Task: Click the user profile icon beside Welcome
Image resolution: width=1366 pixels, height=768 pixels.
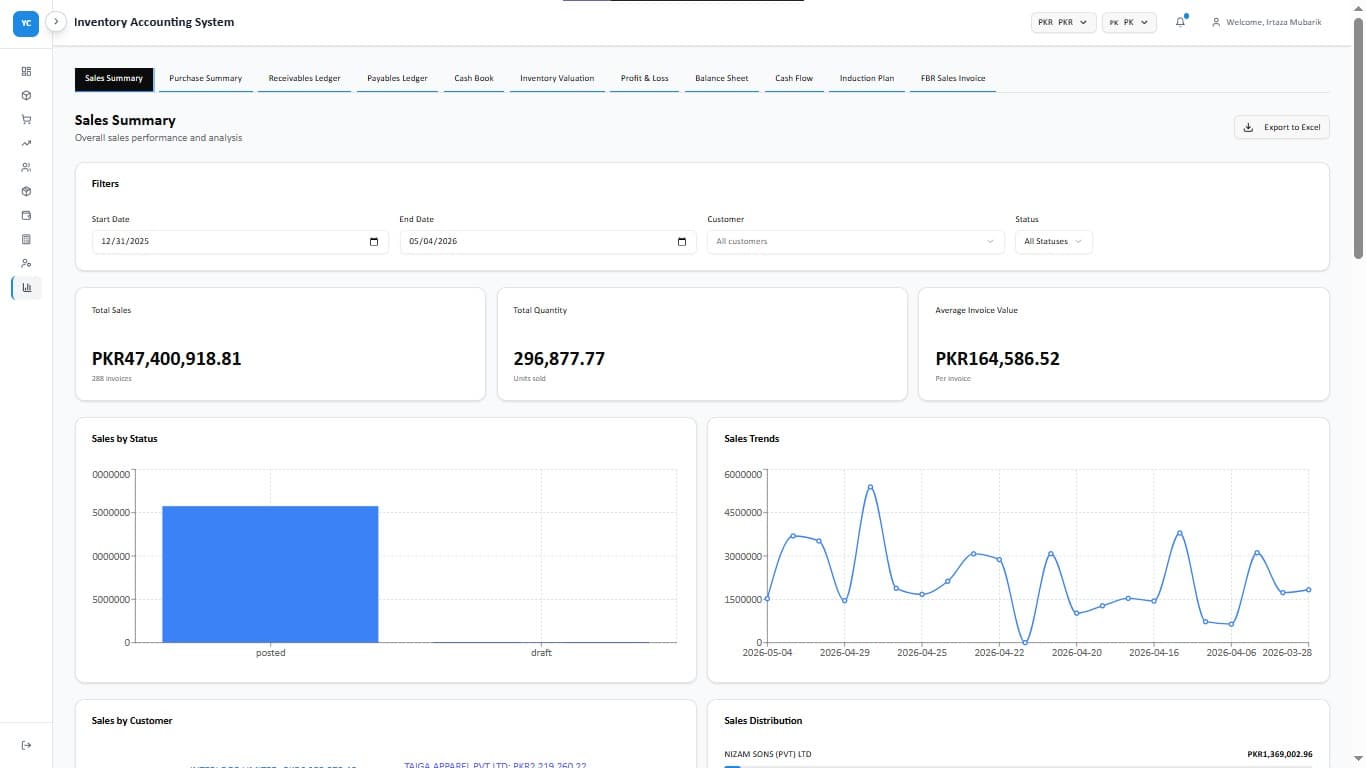Action: (x=1216, y=22)
